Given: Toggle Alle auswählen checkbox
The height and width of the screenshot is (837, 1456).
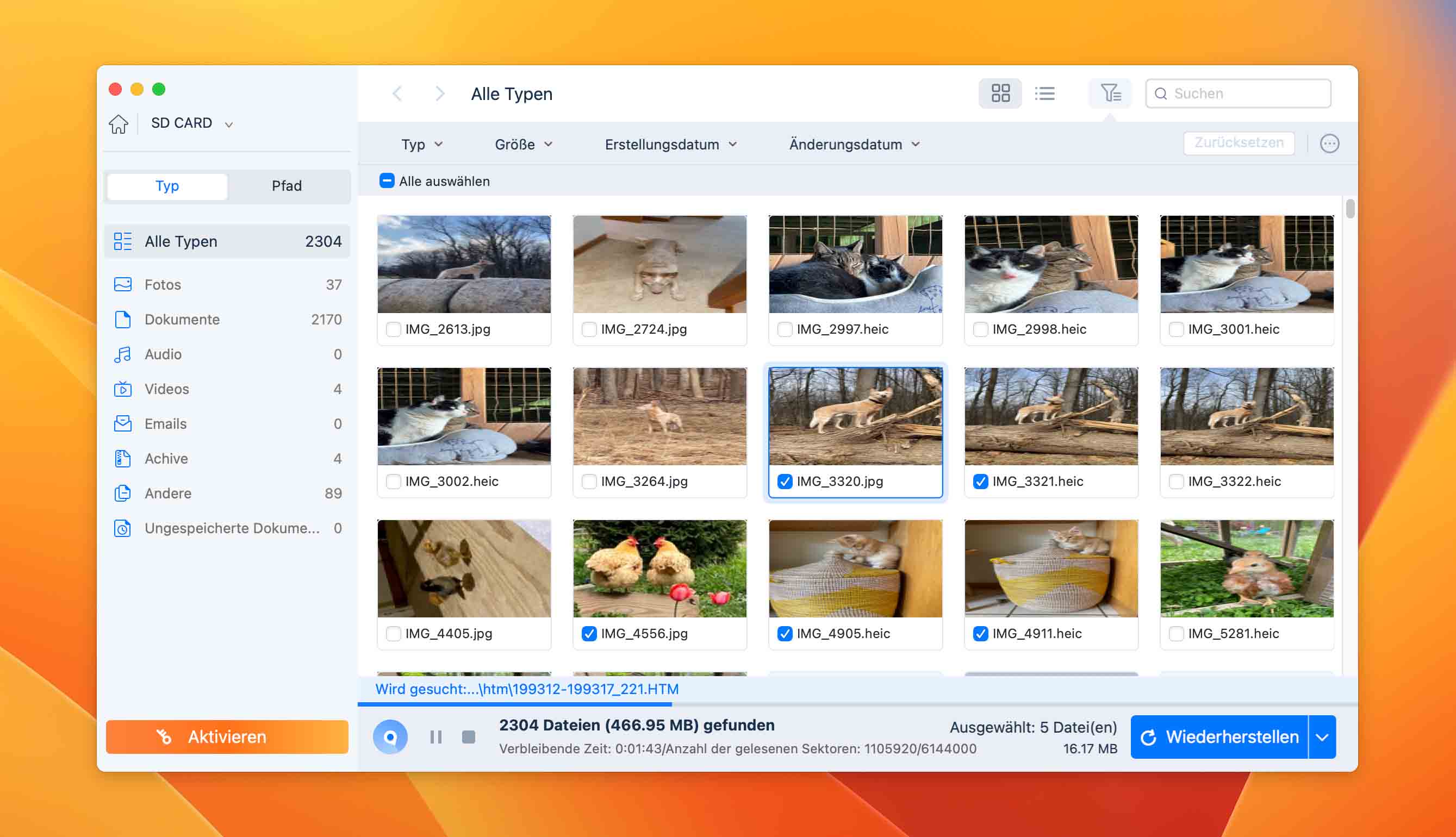Looking at the screenshot, I should point(387,181).
